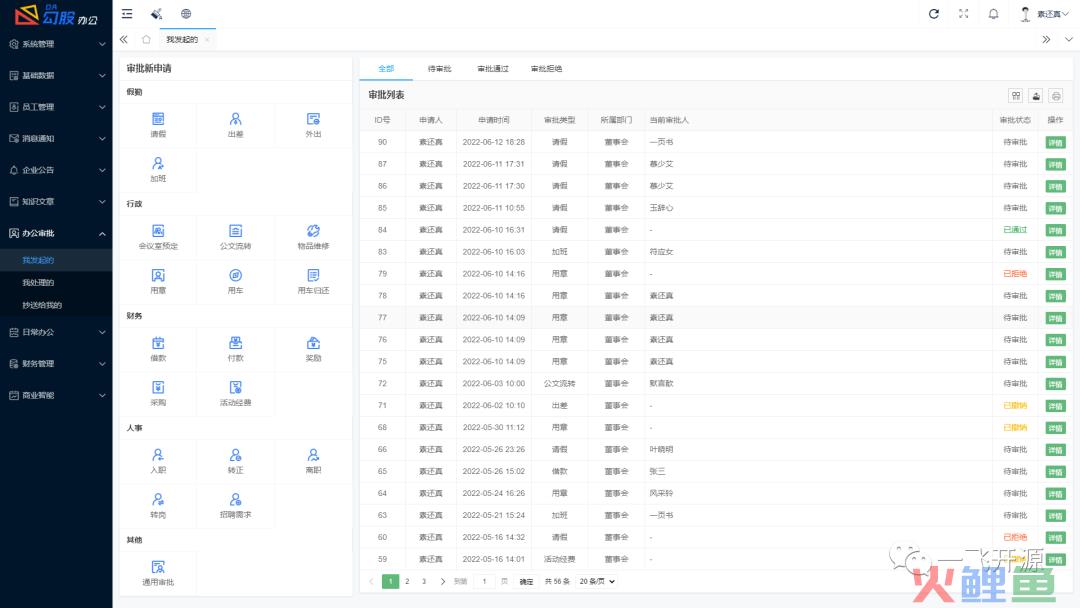Click the broom clear-cache icon in header
Screen dimensions: 1080x608
[x=156, y=14]
